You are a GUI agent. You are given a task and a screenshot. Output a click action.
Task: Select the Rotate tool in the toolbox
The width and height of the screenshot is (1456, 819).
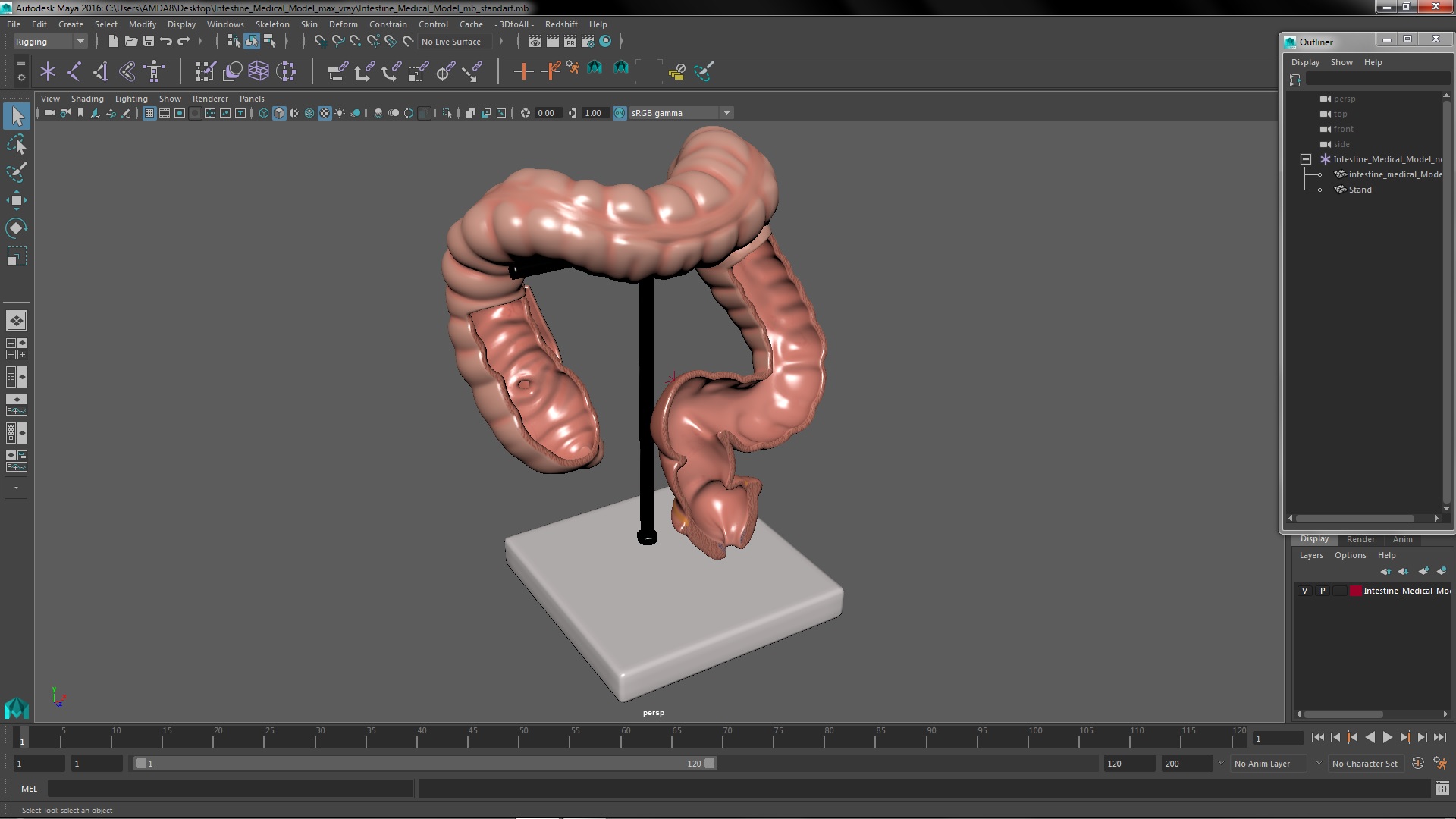pos(16,228)
